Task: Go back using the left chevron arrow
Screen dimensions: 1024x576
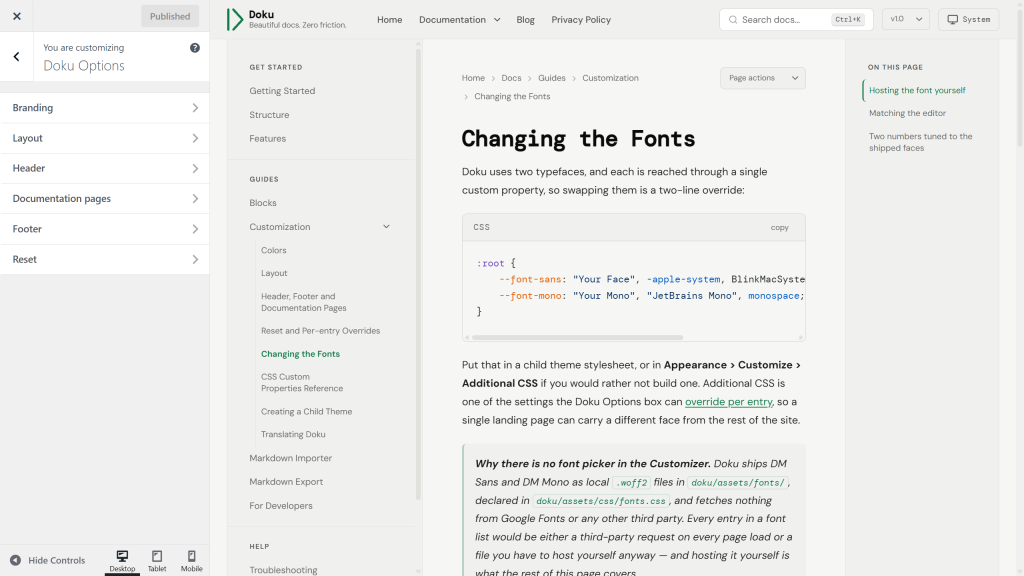Action: tap(16, 57)
